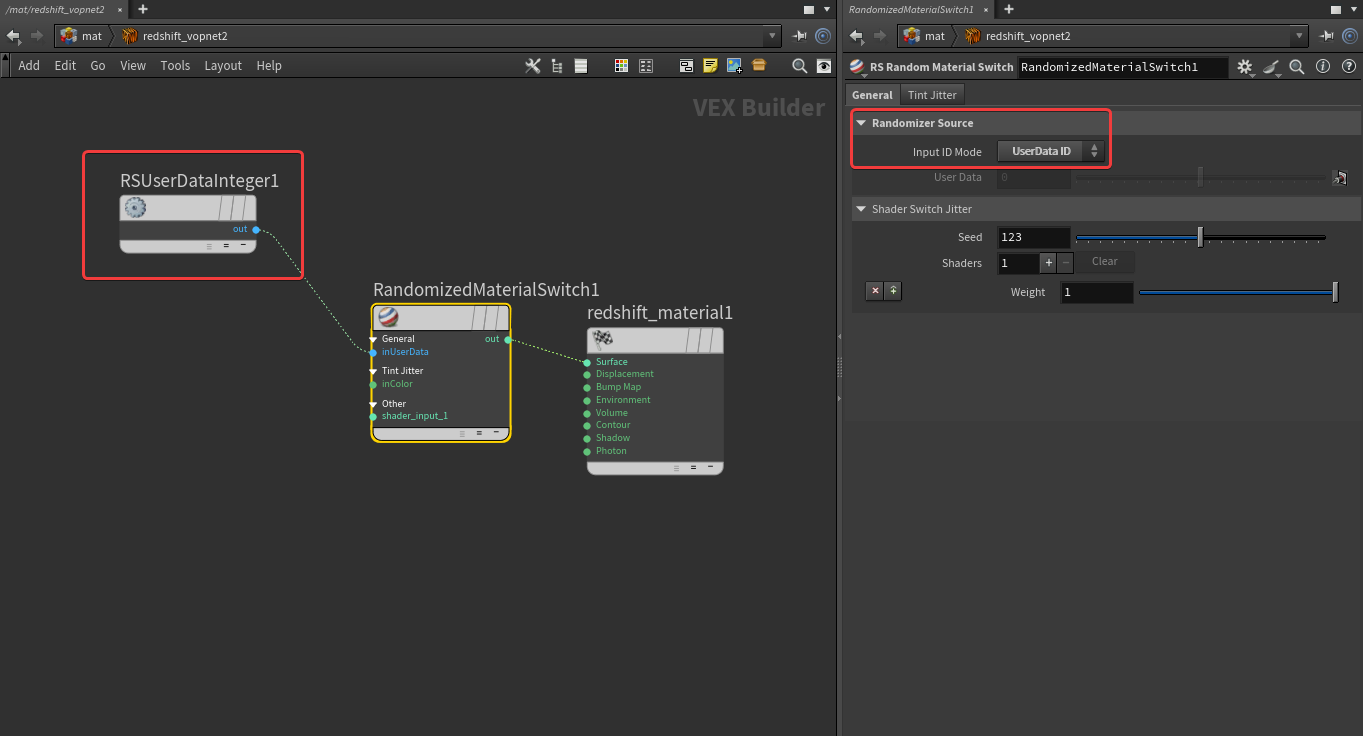Add a shader with the plus button
The height and width of the screenshot is (736, 1363).
coord(1048,262)
